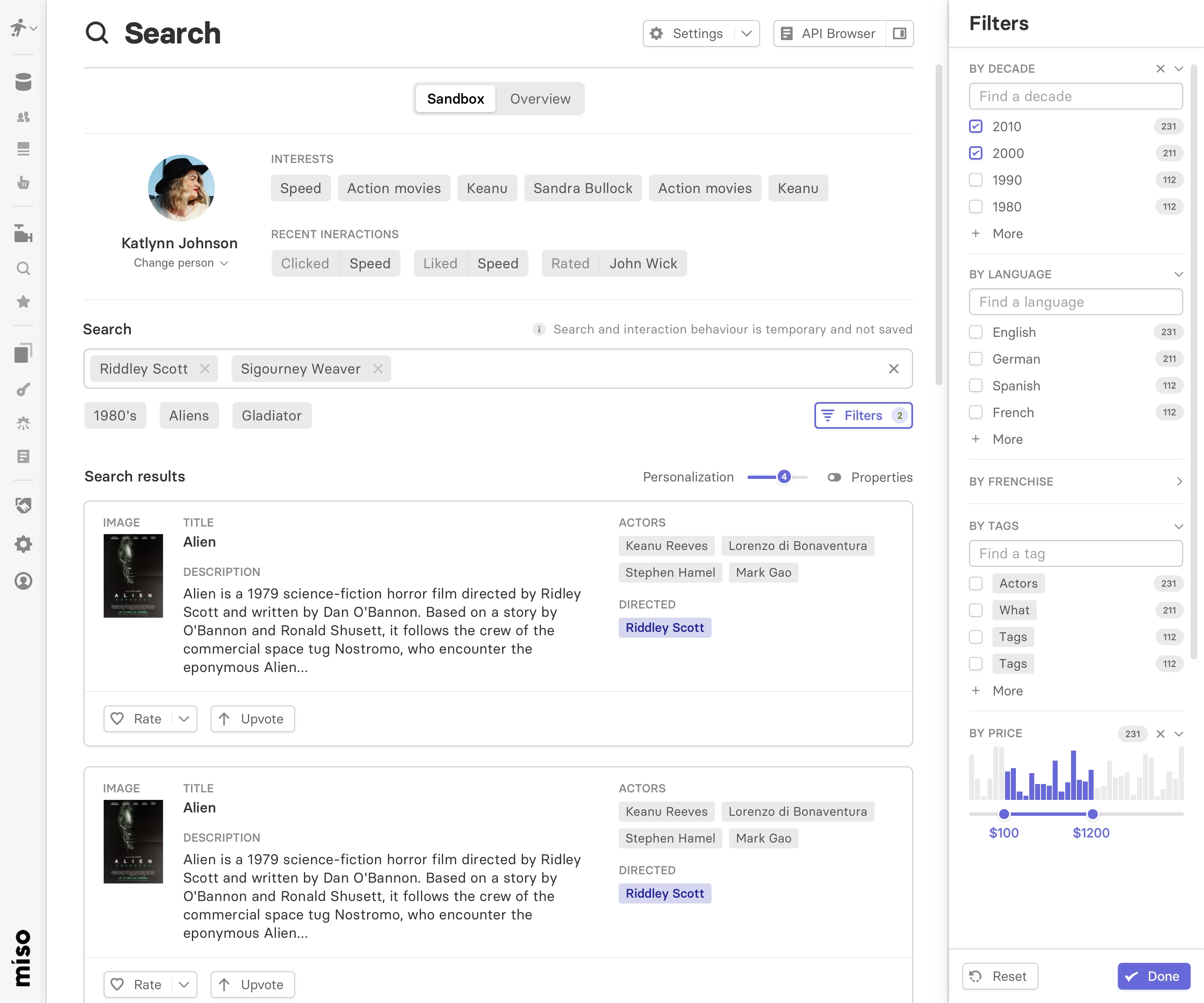Select the Gladiator suggestion chip
The image size is (1204, 1003).
[x=271, y=415]
